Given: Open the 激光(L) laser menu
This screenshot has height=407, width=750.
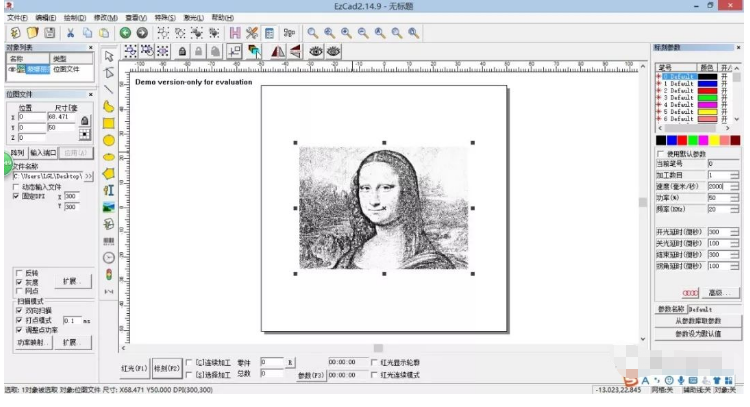Looking at the screenshot, I should tap(192, 18).
